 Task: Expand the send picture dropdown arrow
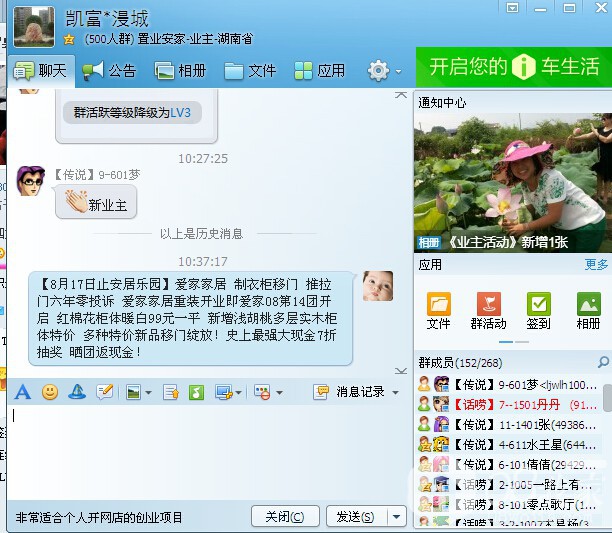(148, 393)
